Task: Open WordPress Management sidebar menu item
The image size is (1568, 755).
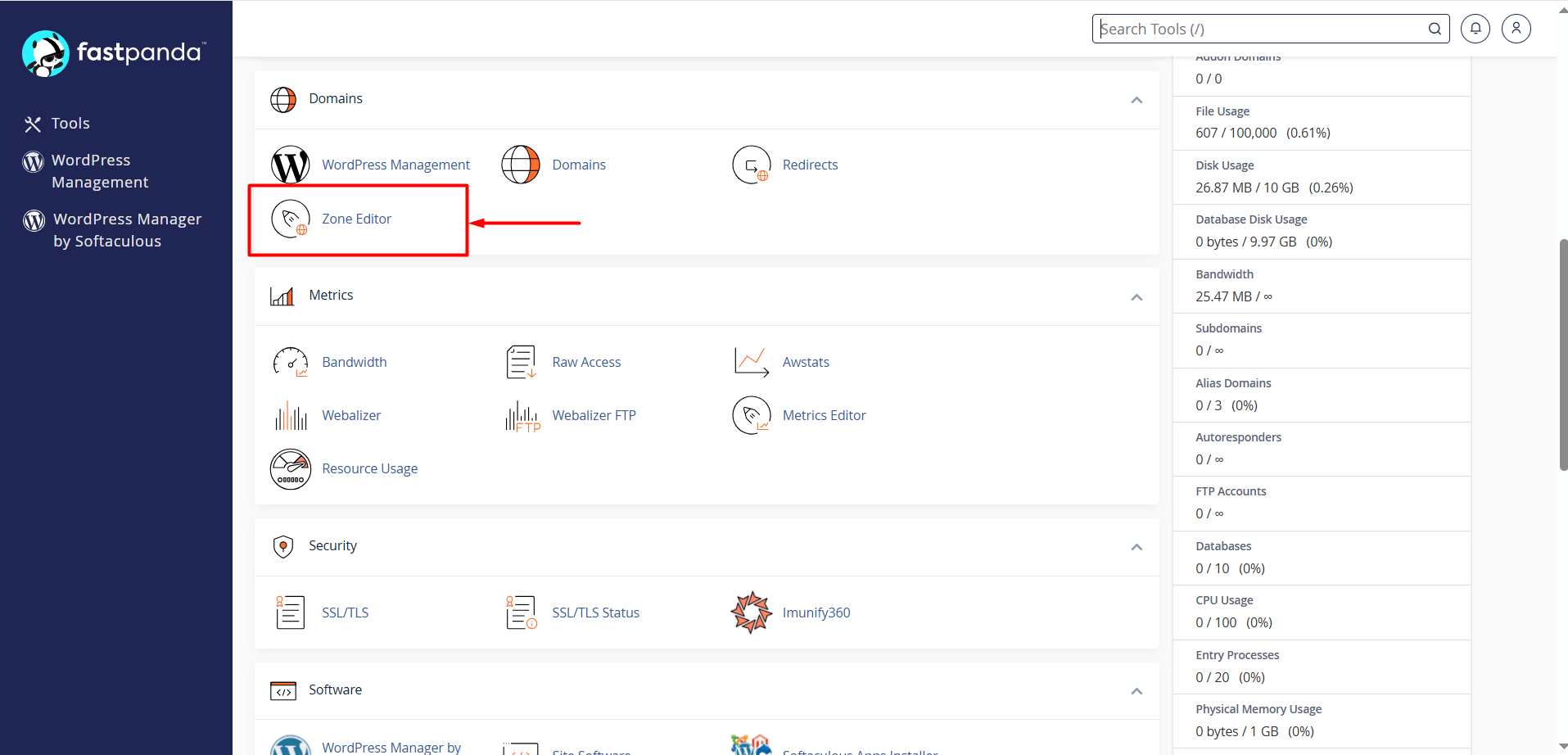Action: coord(100,171)
